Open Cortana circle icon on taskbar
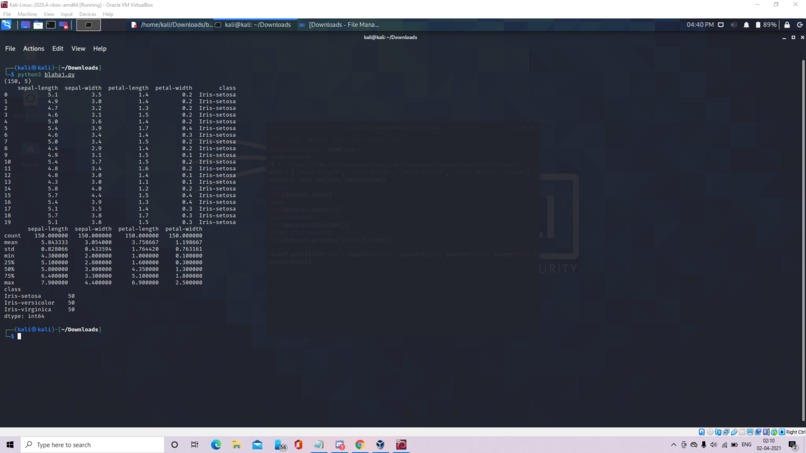 [x=174, y=445]
